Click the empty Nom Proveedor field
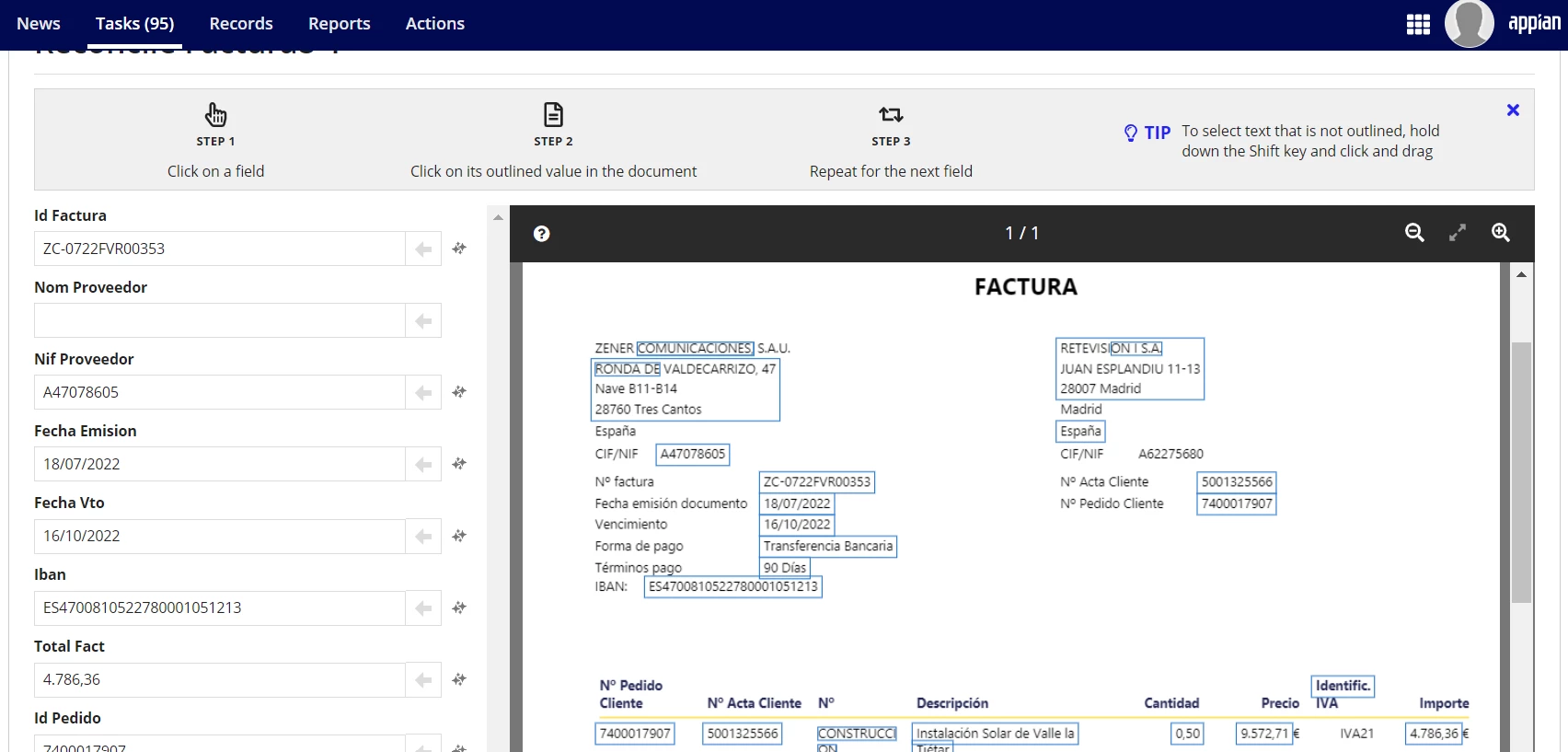Screen dimensions: 1568x752 [220, 320]
